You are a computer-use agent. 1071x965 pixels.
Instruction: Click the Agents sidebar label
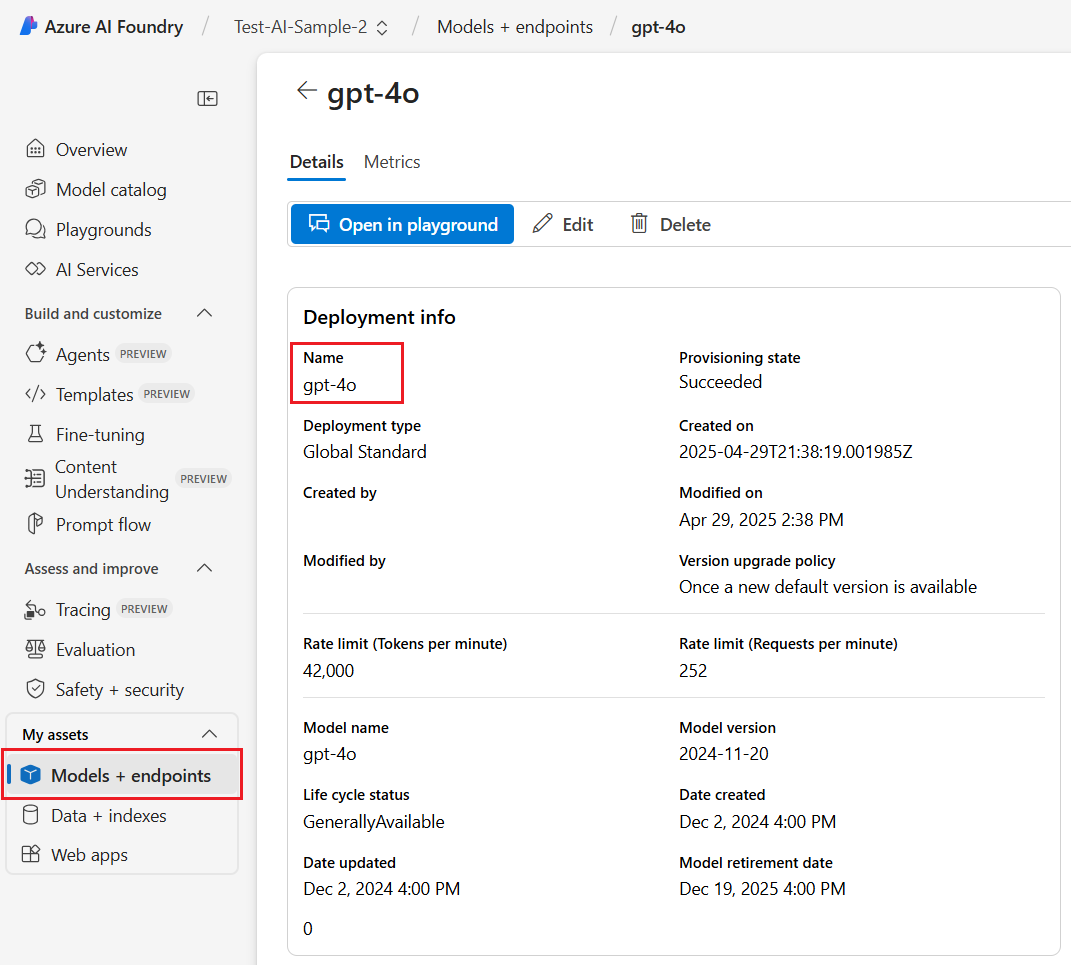[83, 354]
